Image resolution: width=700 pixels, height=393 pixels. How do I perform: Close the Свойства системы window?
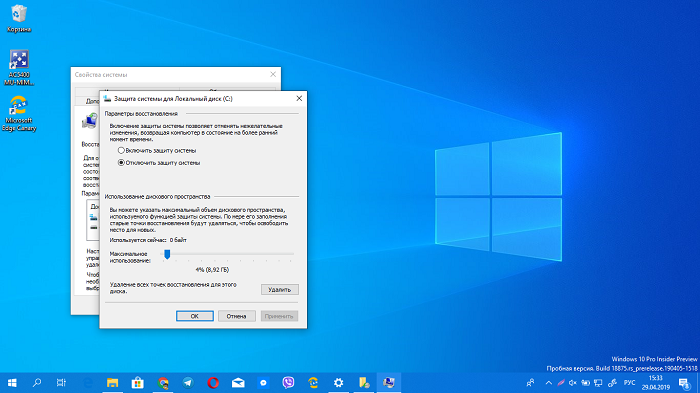(273, 75)
